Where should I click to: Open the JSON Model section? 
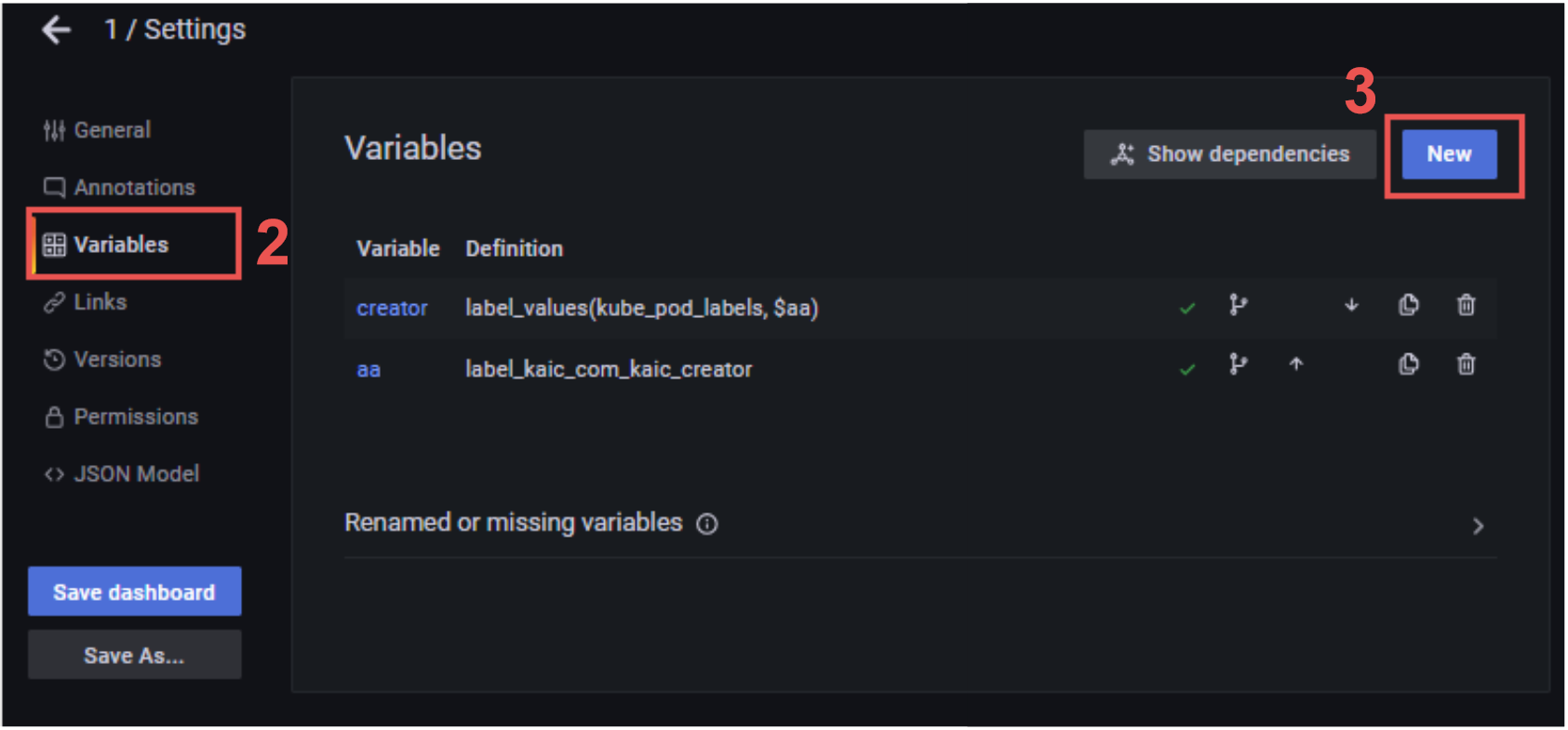[x=136, y=474]
